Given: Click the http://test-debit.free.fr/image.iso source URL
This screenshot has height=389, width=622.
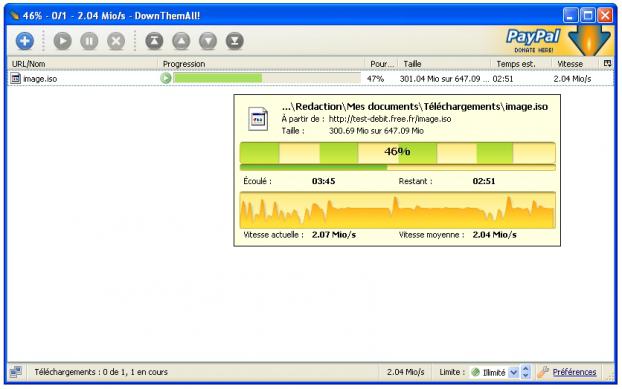Looking at the screenshot, I should (390, 119).
